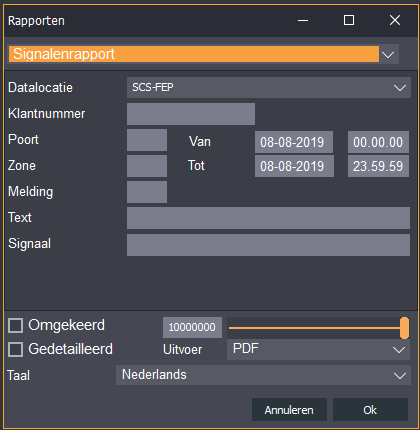
Task: Click the Tot date field
Action: coord(294,166)
